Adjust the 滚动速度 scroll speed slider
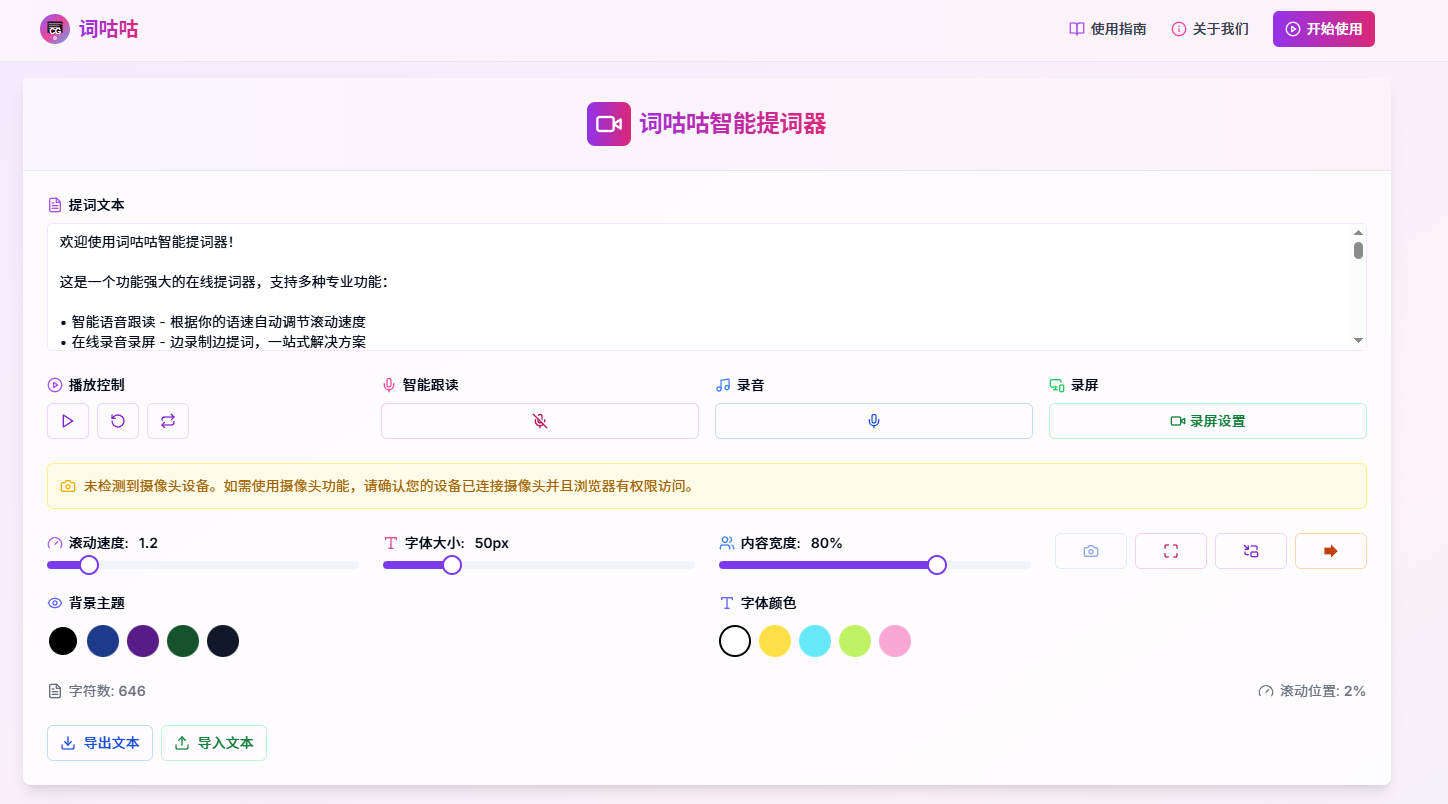Image resolution: width=1448 pixels, height=804 pixels. click(88, 565)
